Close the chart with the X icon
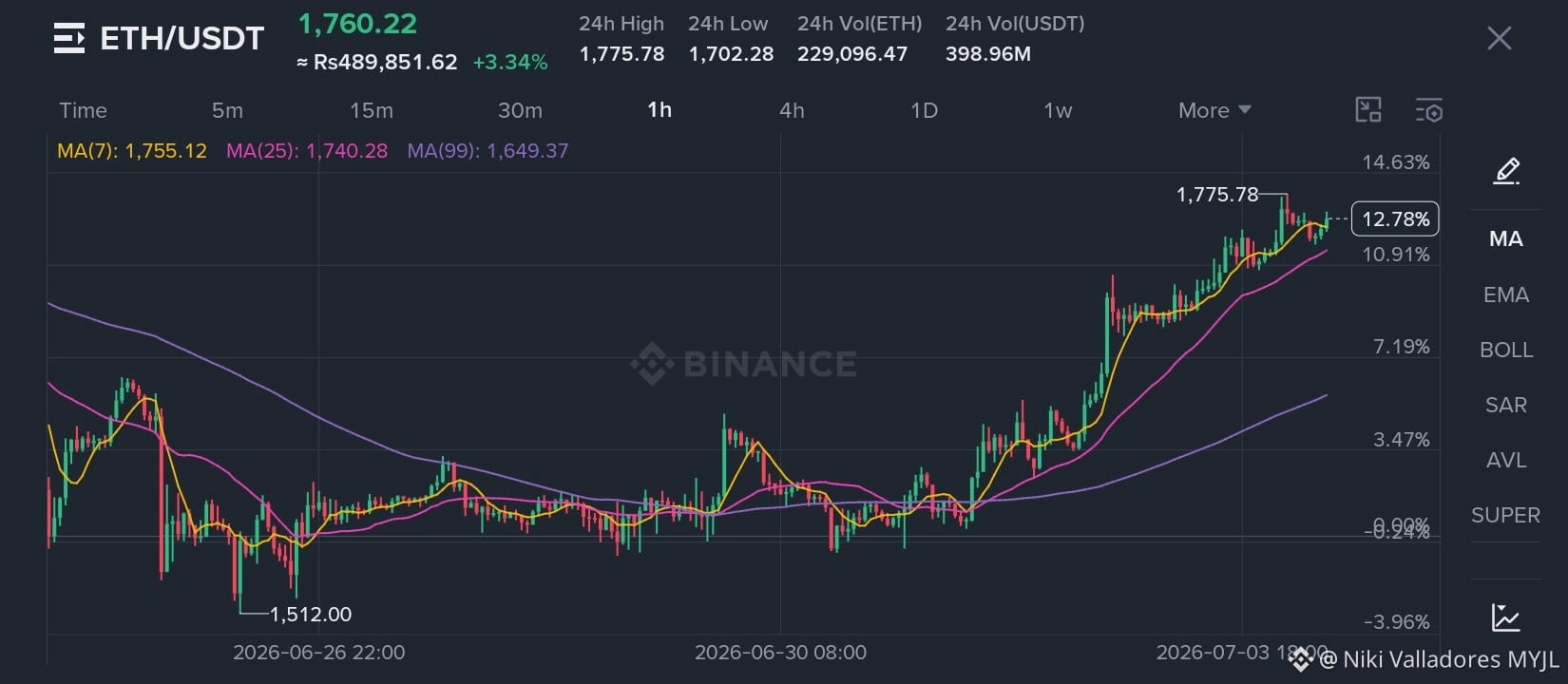 coord(1499,38)
